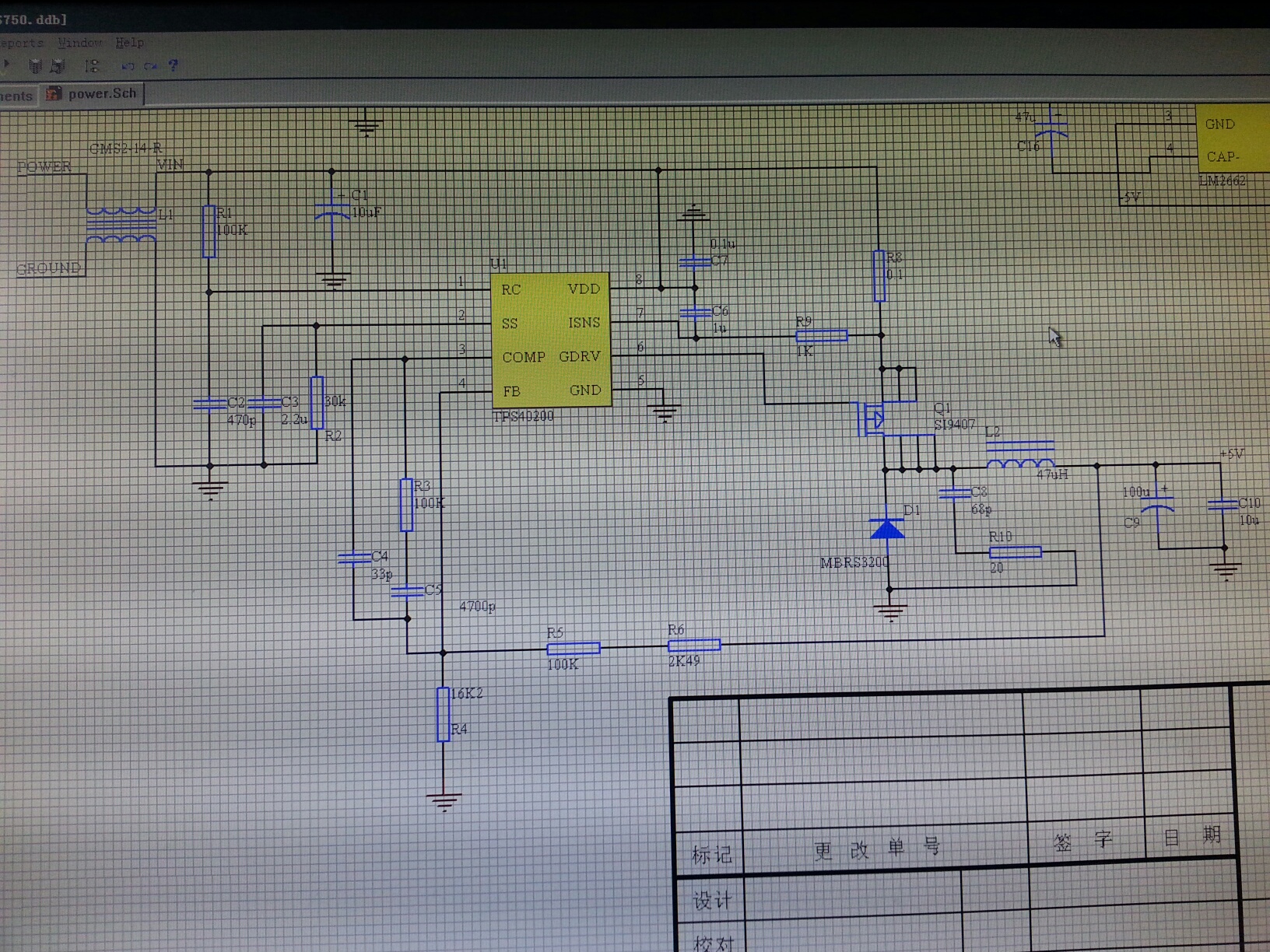Select resistor R1 body near VIN
This screenshot has width=1270, height=952.
[x=209, y=231]
